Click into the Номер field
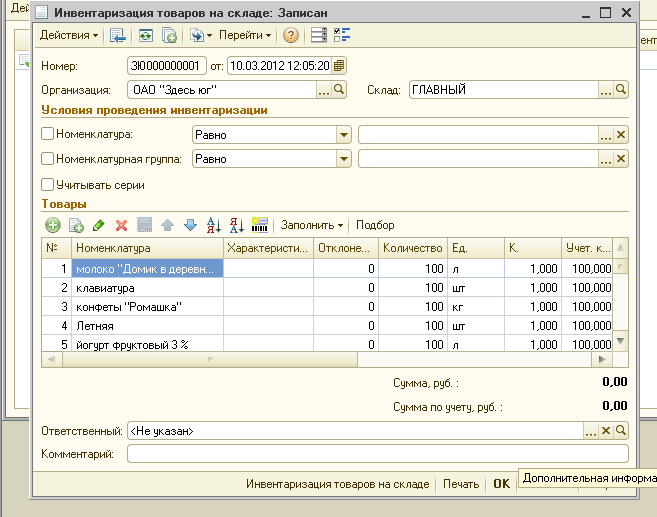Image resolution: width=657 pixels, height=517 pixels. coord(166,66)
